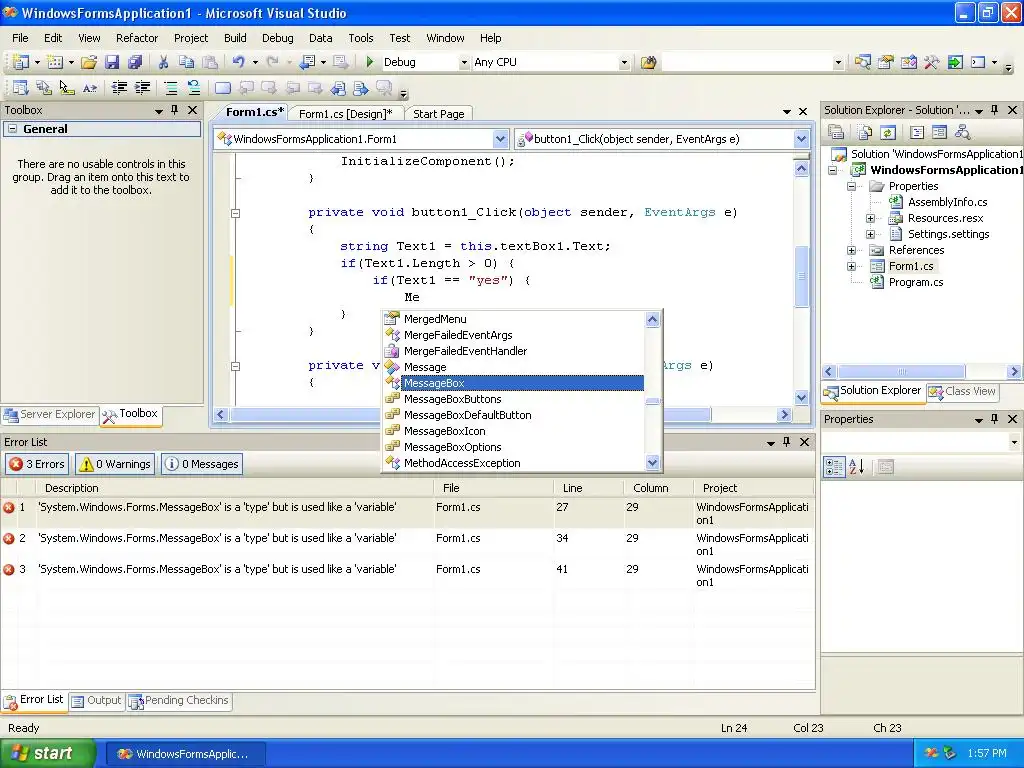Screen dimensions: 1024x768
Task: Cut selection with the scissors icon
Action: click(x=163, y=62)
